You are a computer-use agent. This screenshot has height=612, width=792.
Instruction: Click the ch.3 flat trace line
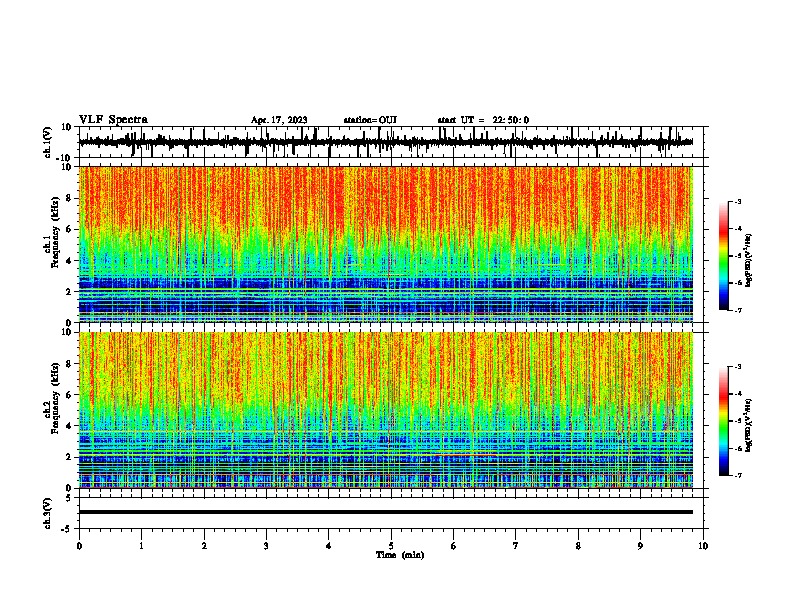pos(386,512)
